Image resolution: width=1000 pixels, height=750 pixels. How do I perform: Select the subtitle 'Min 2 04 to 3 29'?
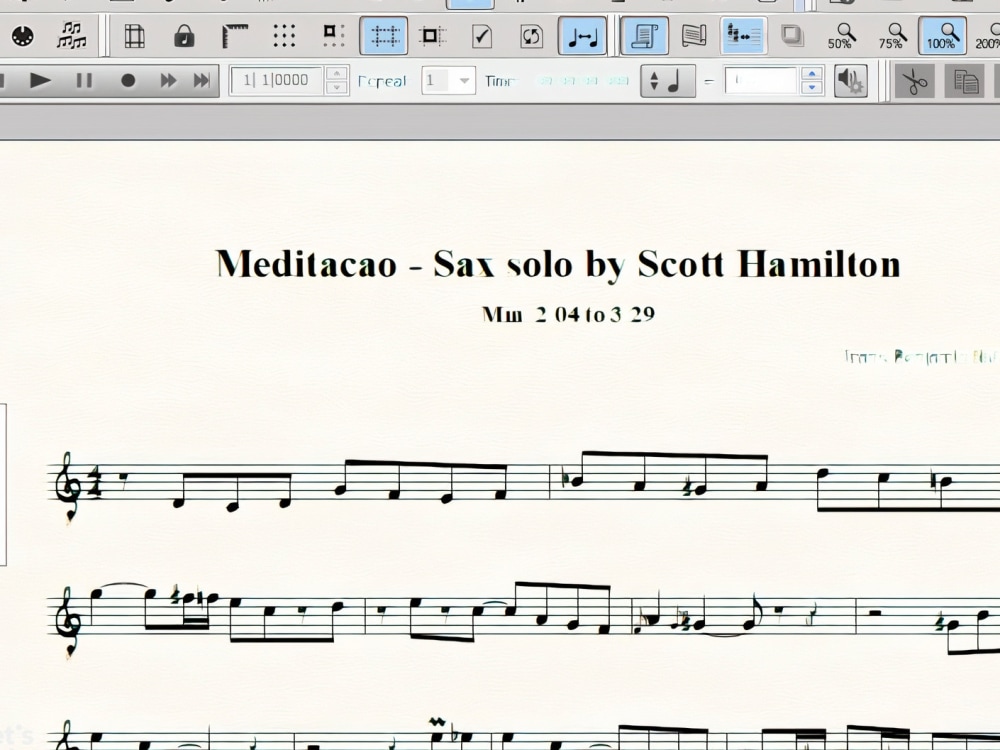click(568, 314)
